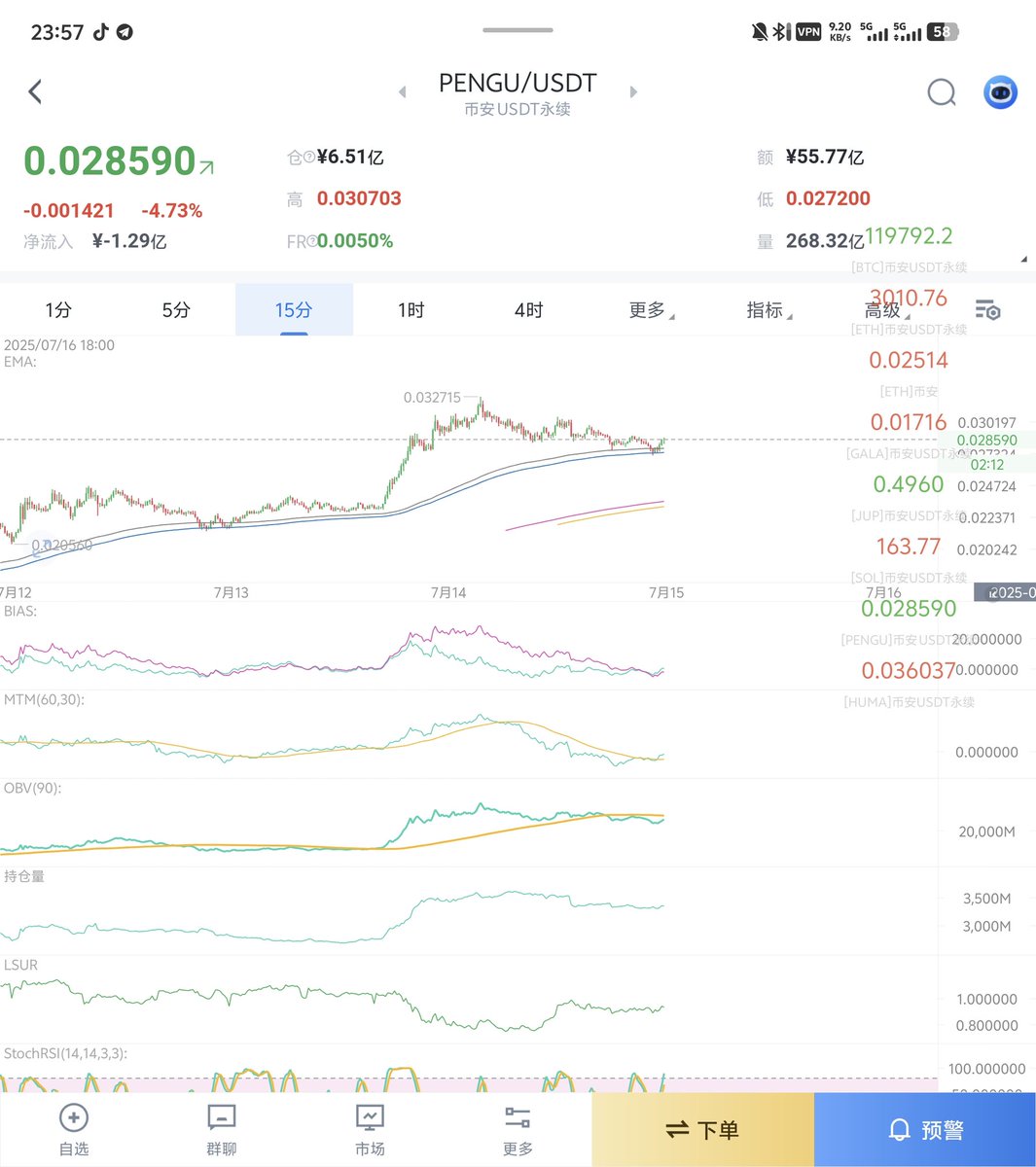Tap the TikTok icon in status bar
The image size is (1036, 1167).
tap(100, 32)
